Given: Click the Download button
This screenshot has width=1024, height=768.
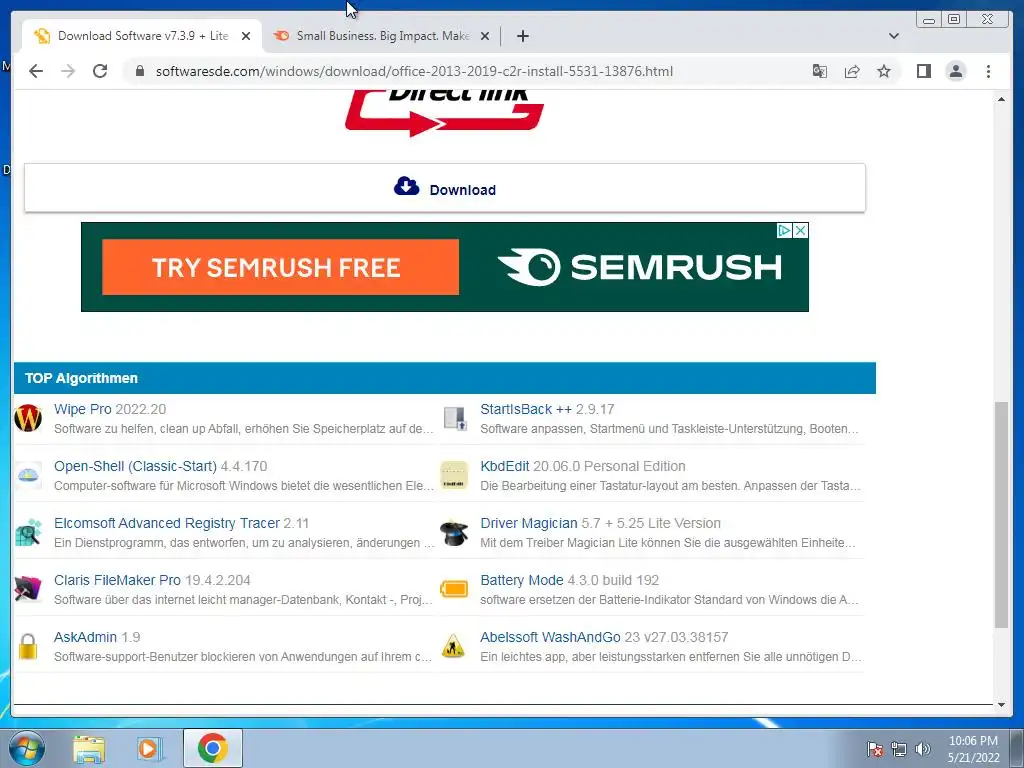Looking at the screenshot, I should (x=445, y=188).
